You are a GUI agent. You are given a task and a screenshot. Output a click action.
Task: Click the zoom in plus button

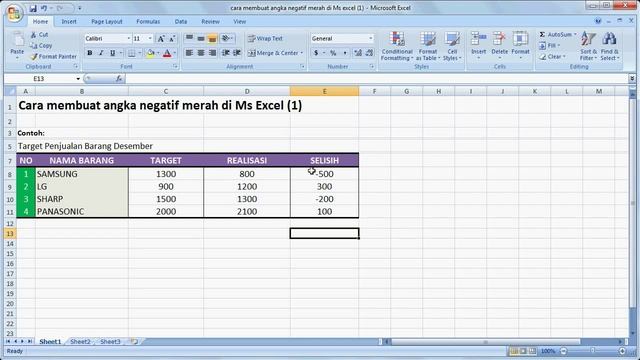622,351
